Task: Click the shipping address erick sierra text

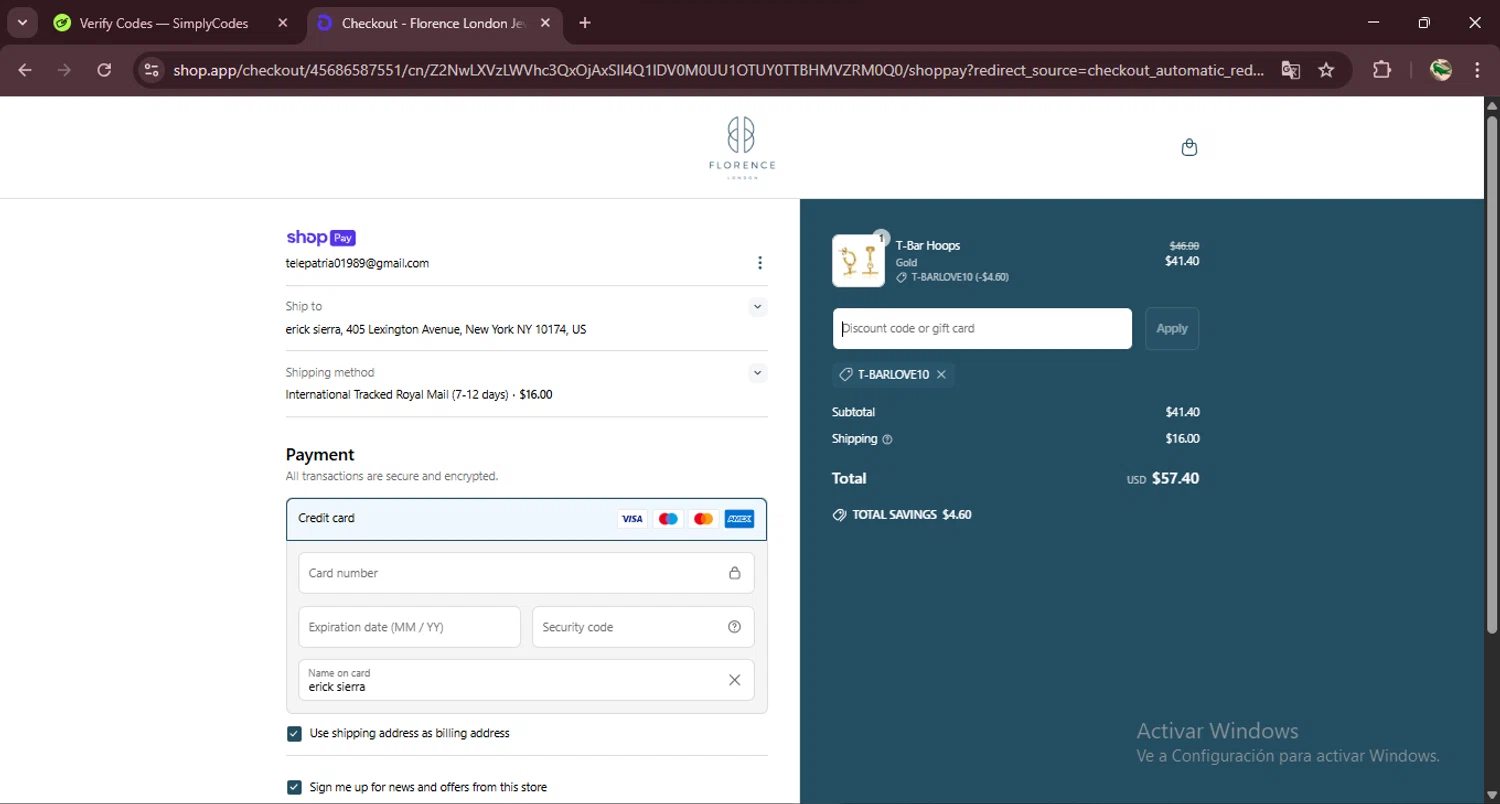Action: 436,330
